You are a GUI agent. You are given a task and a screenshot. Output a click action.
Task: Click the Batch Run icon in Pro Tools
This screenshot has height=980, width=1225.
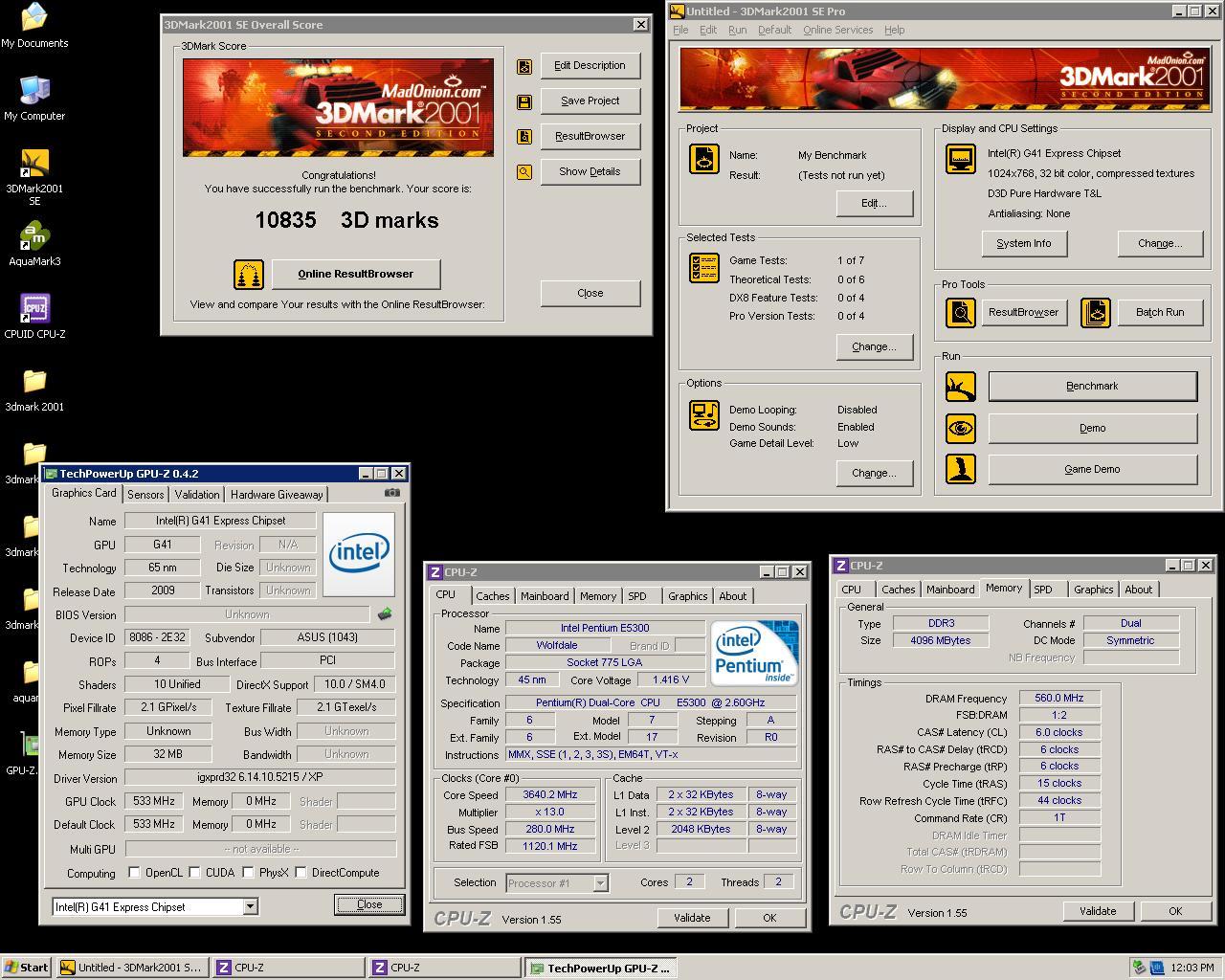click(x=1096, y=313)
